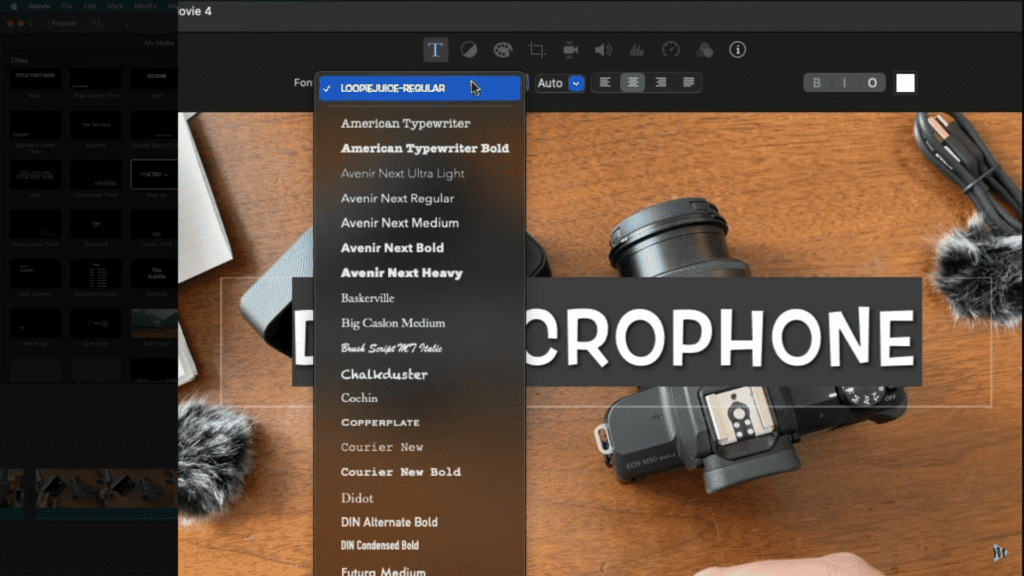Switch to My Media tab

click(x=159, y=43)
